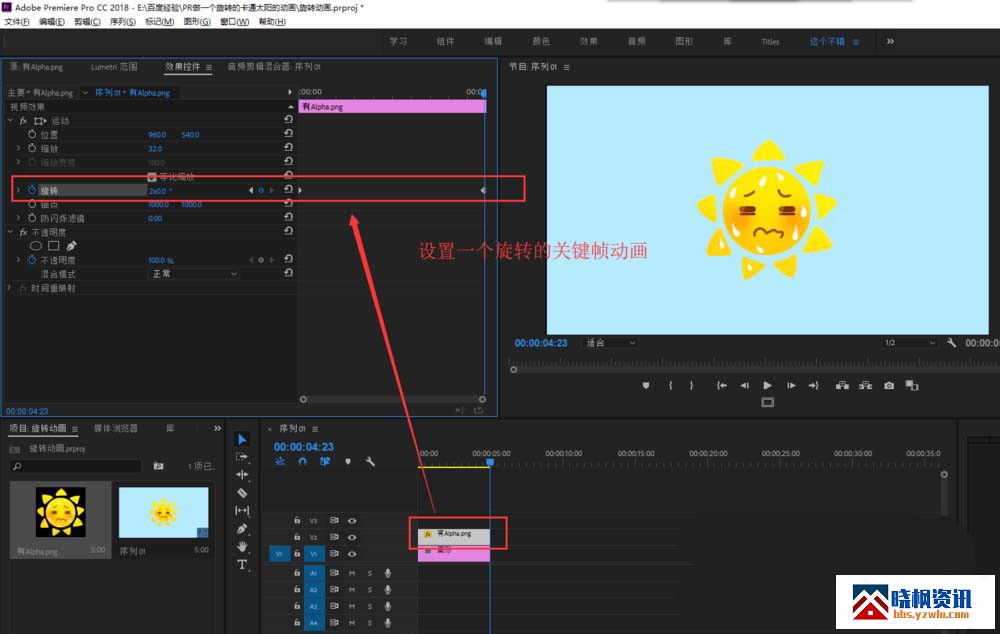Switch to the Lumetri 范围 tab
1000x634 pixels.
point(114,66)
